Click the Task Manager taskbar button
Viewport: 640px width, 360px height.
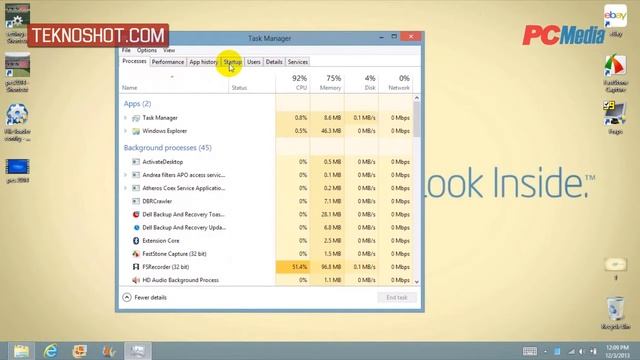coord(138,351)
